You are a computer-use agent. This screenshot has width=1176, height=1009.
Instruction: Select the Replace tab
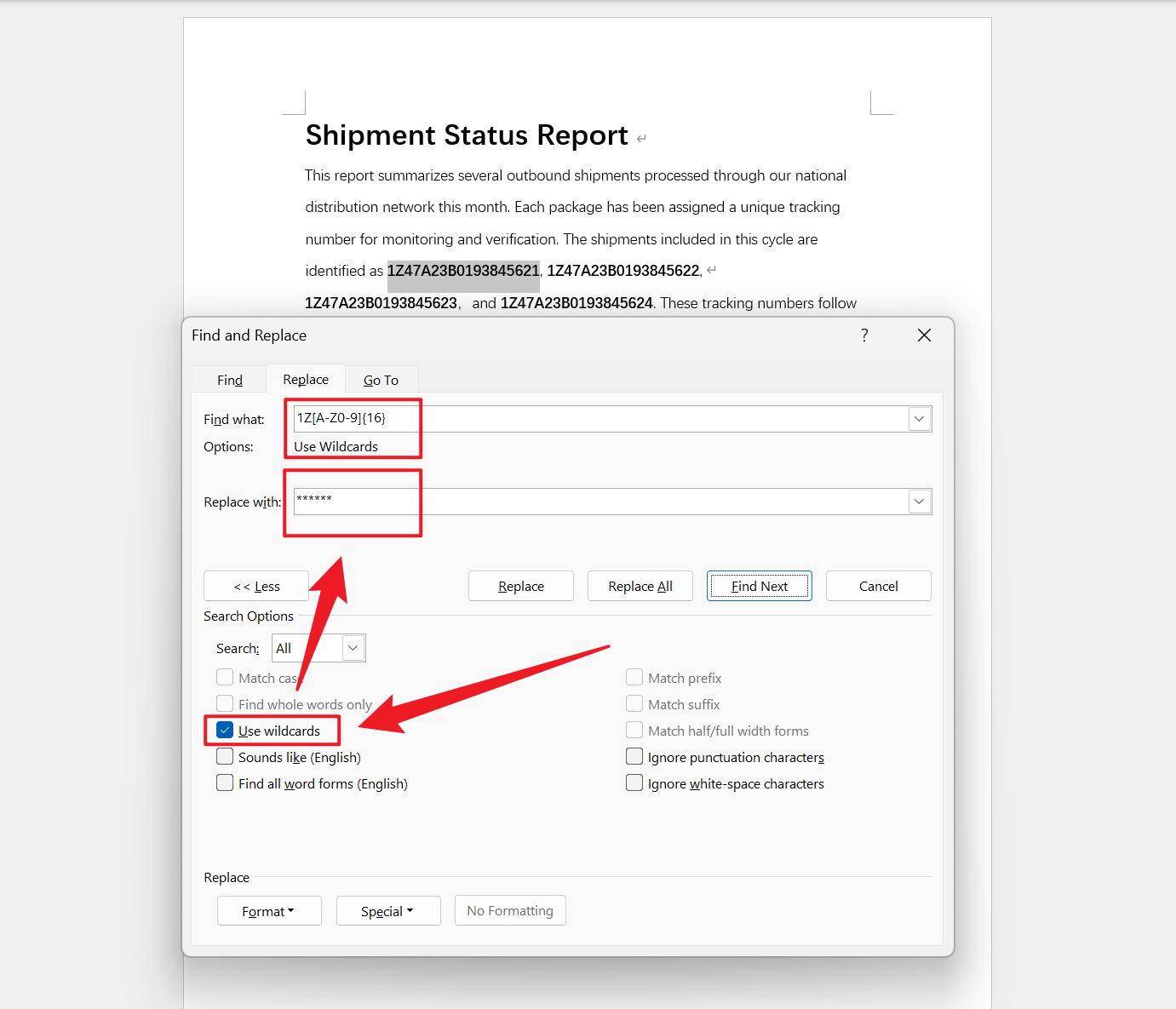click(x=306, y=380)
